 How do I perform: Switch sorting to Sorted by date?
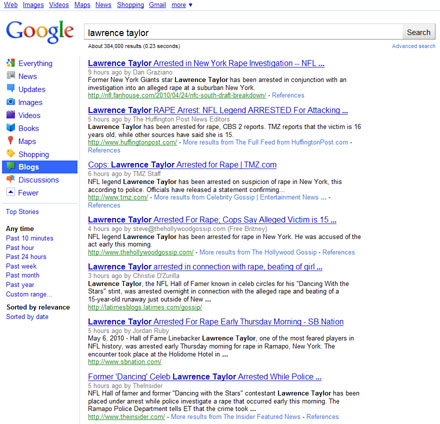[27, 317]
